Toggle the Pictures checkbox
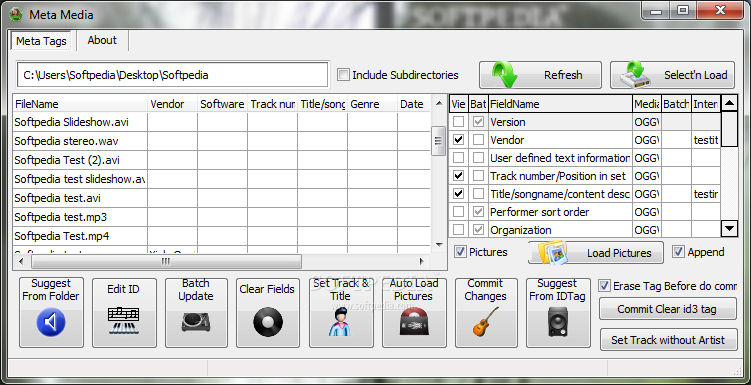Image resolution: width=751 pixels, height=385 pixels. [460, 252]
